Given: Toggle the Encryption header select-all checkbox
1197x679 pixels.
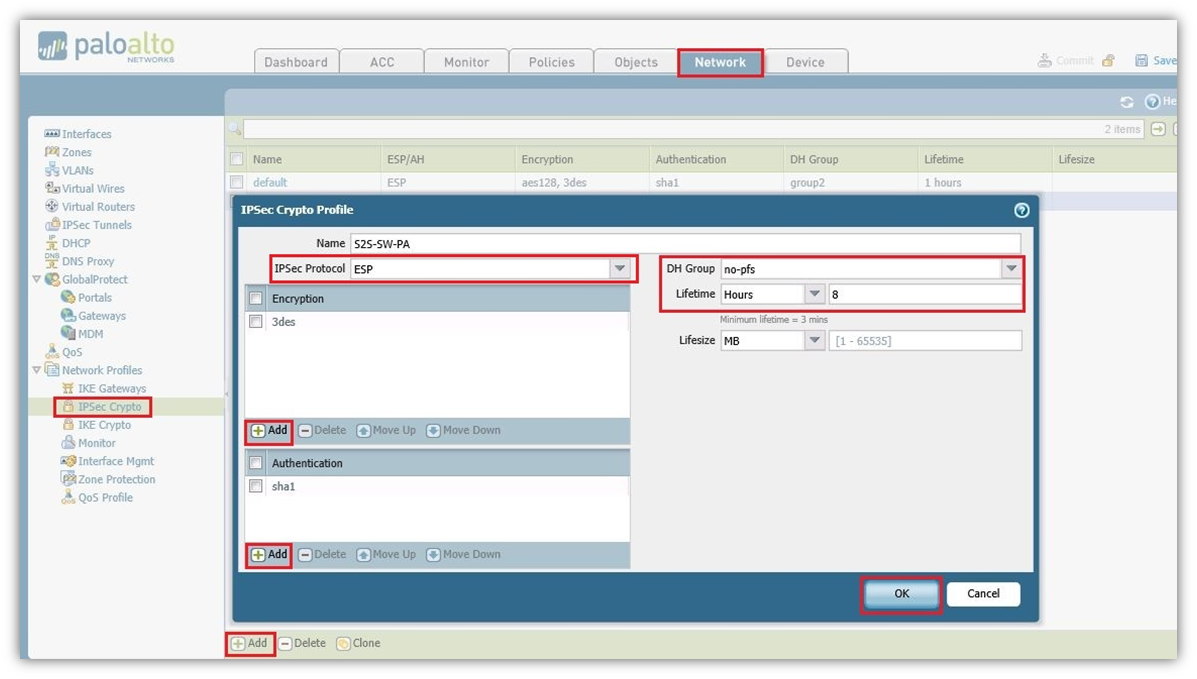Looking at the screenshot, I should 256,298.
